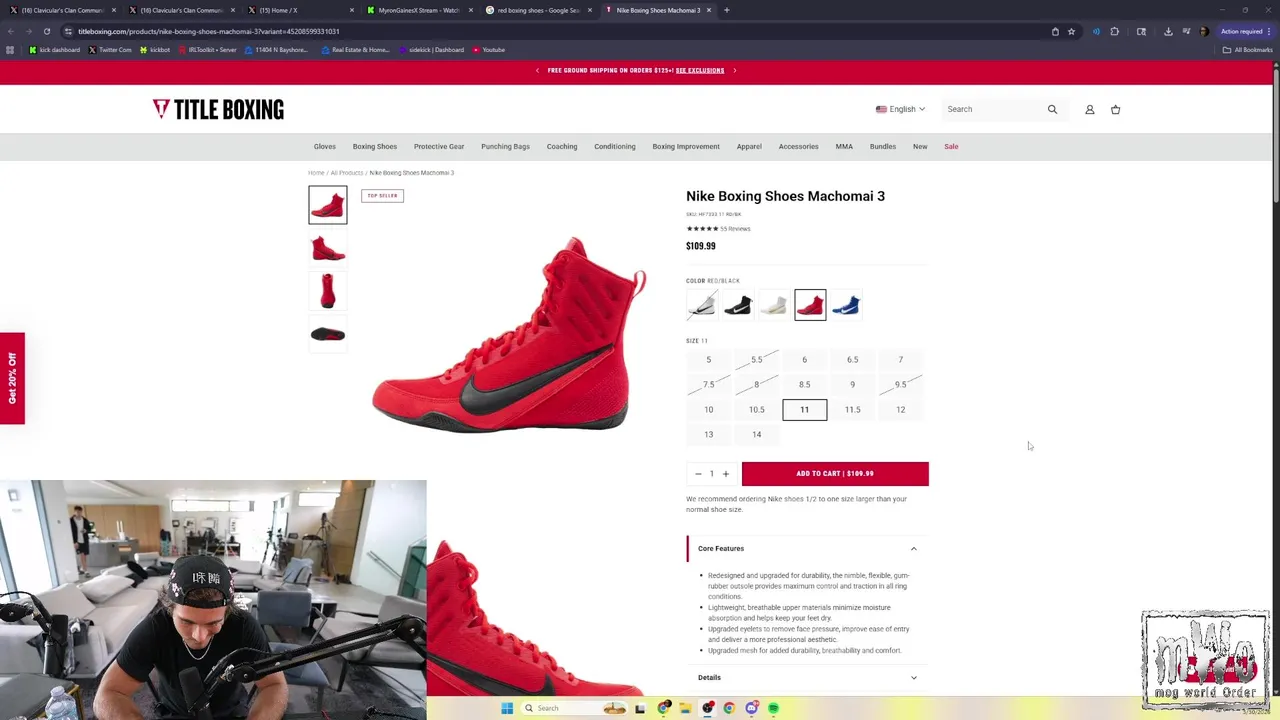1280x720 pixels.
Task: Click the TITLE Boxing logo
Action: tap(218, 109)
